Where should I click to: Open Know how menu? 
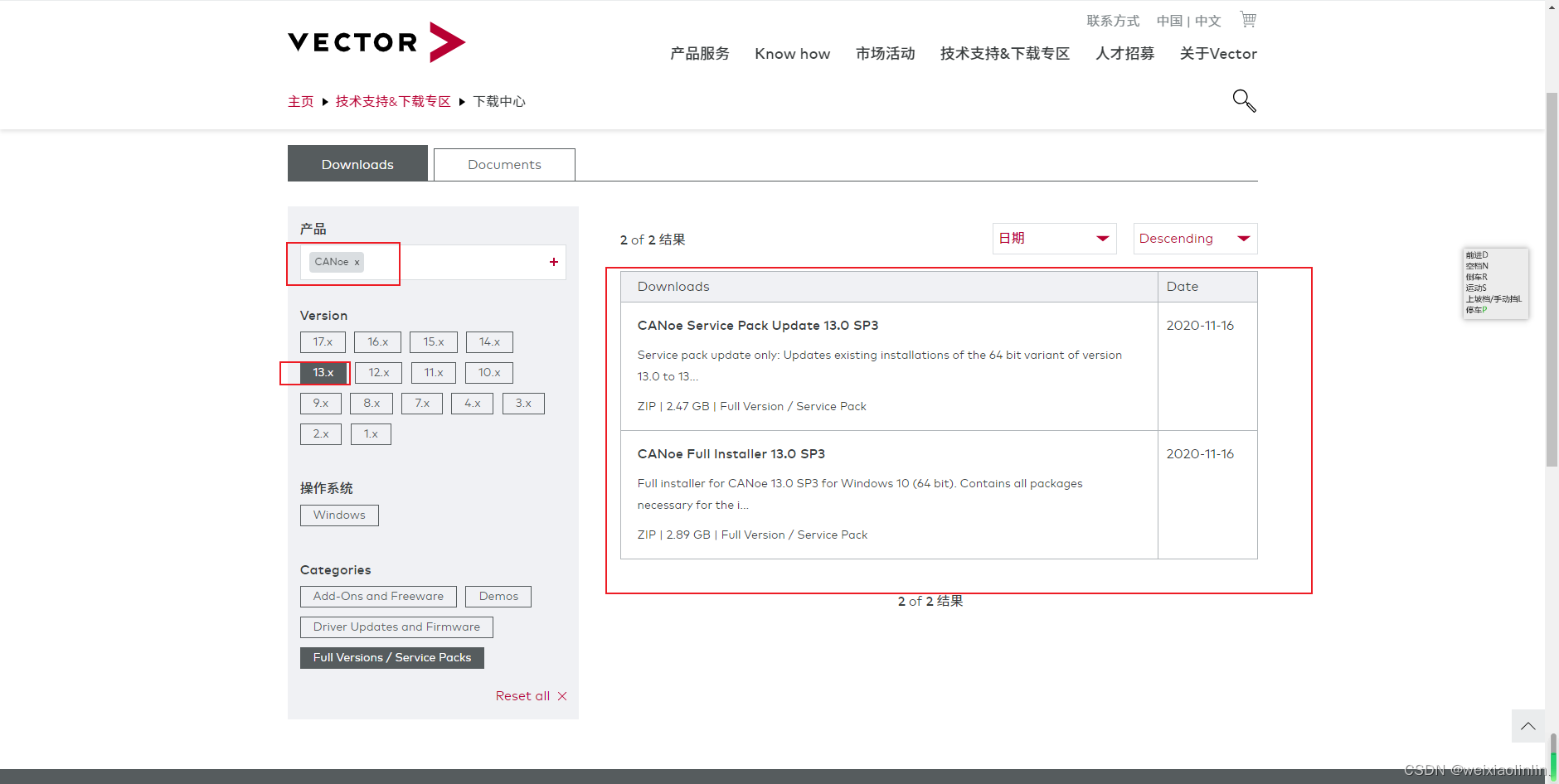(793, 54)
